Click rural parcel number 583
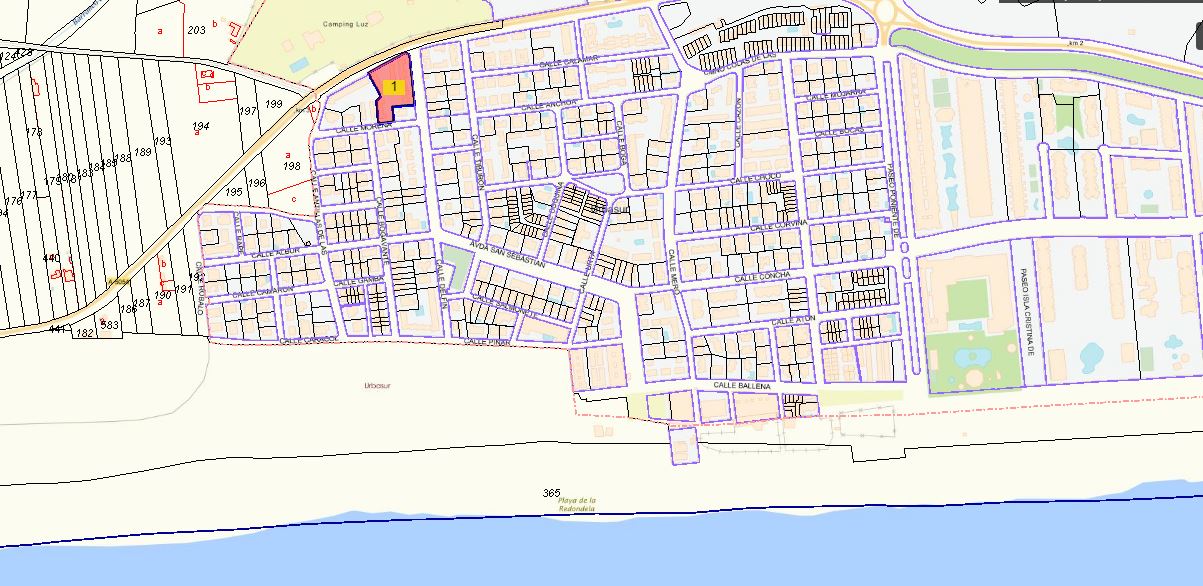The image size is (1203, 586). point(110,324)
